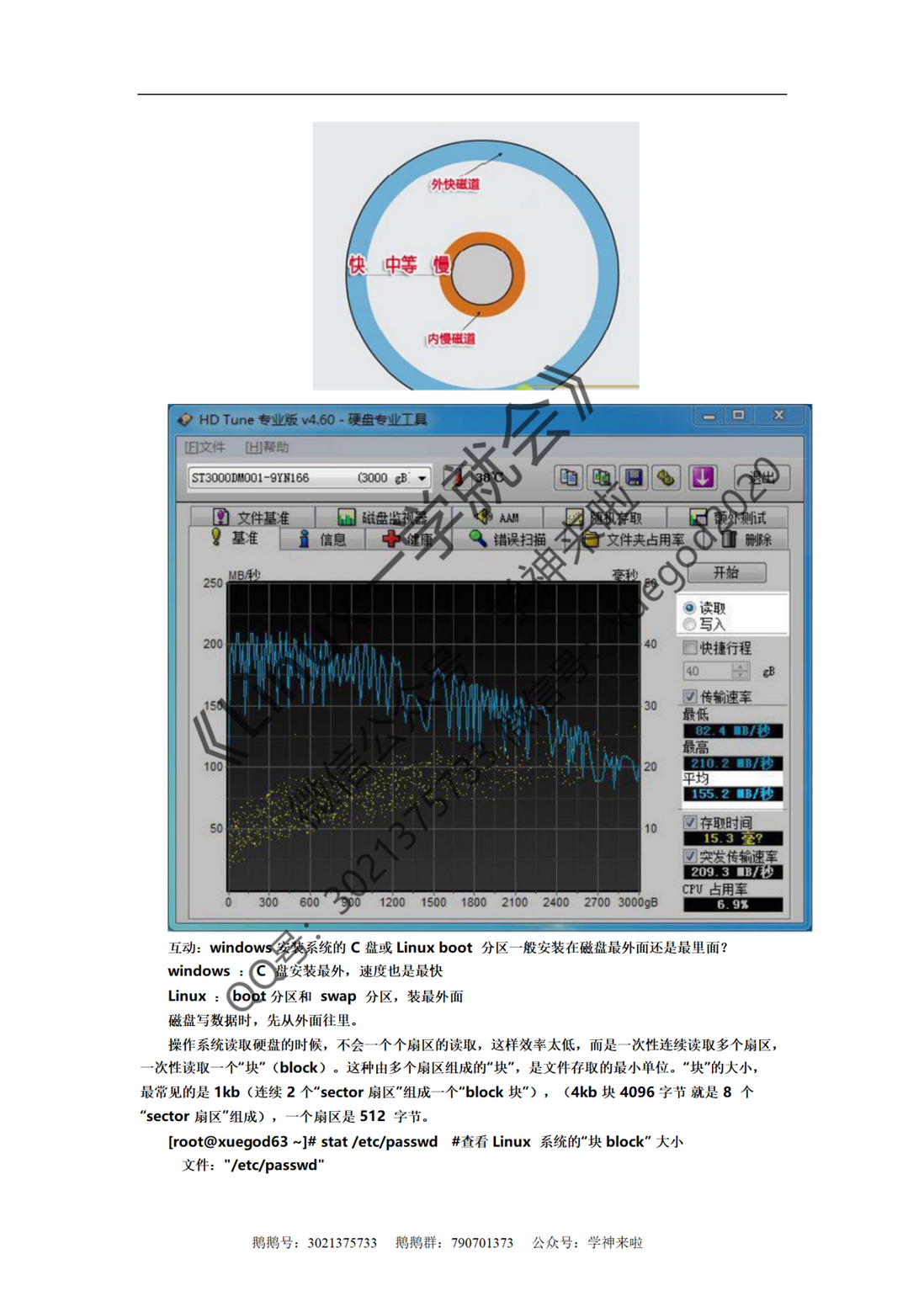Click the purple download arrow icon
Image resolution: width=924 pixels, height=1307 pixels.
(703, 478)
